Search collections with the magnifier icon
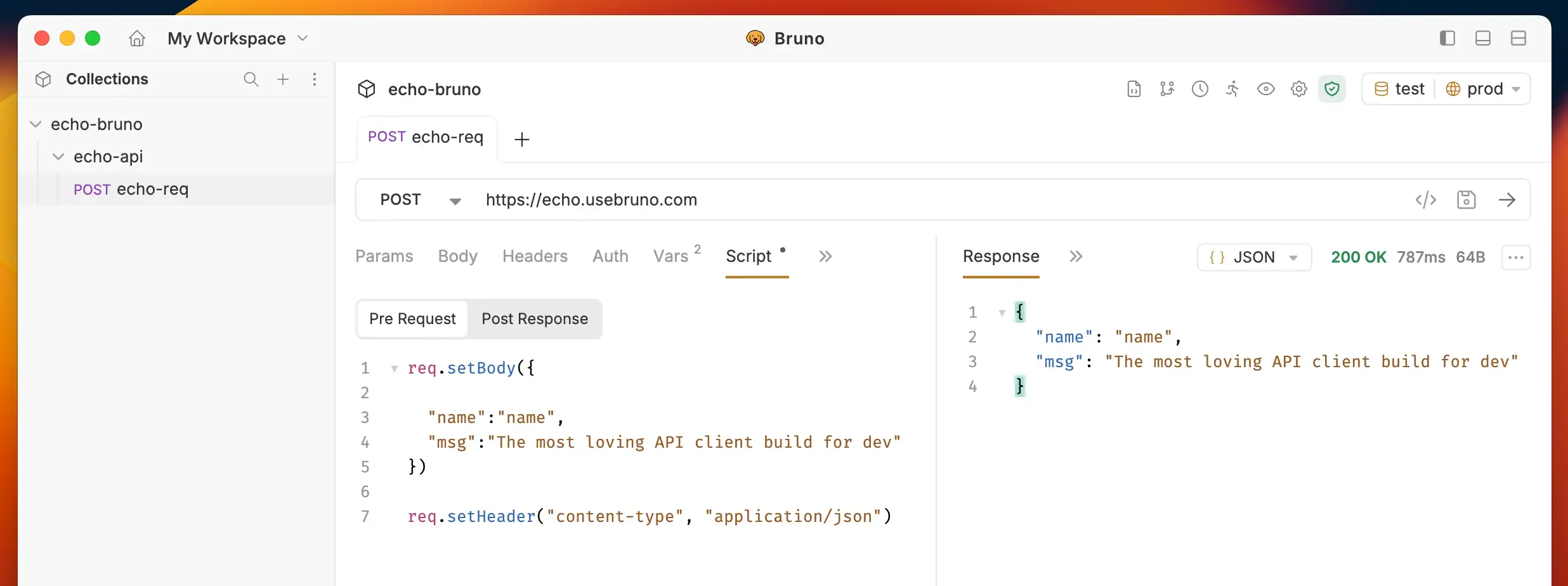Screen dimensions: 1568x586 (x=251, y=79)
